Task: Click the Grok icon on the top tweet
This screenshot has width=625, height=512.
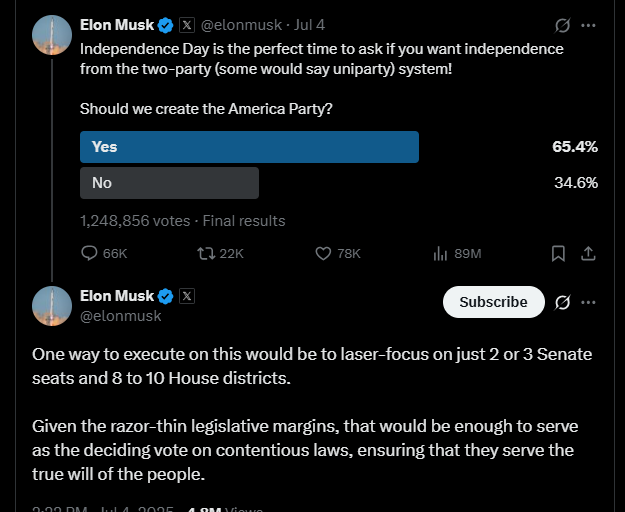Action: point(562,26)
